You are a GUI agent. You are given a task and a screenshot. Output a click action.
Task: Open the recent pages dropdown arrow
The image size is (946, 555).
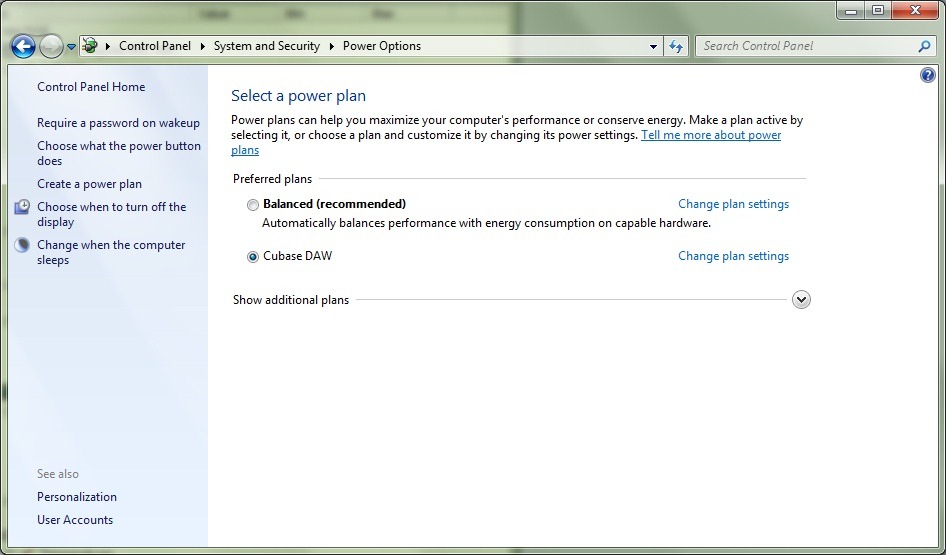click(x=71, y=47)
